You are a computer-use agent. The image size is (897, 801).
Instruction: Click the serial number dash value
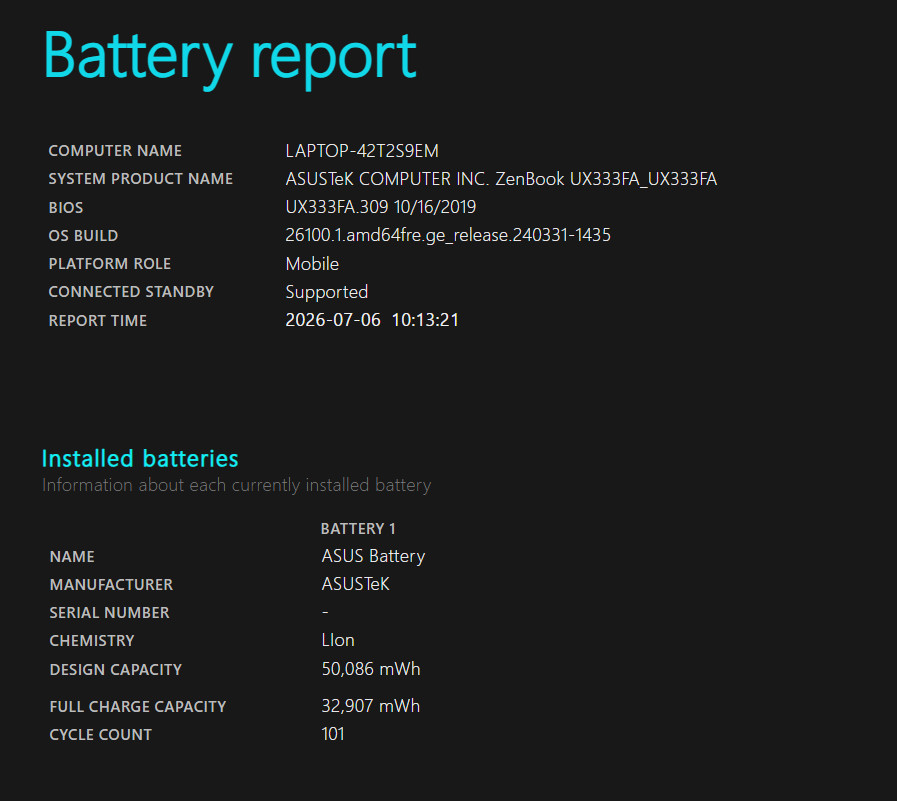(325, 612)
